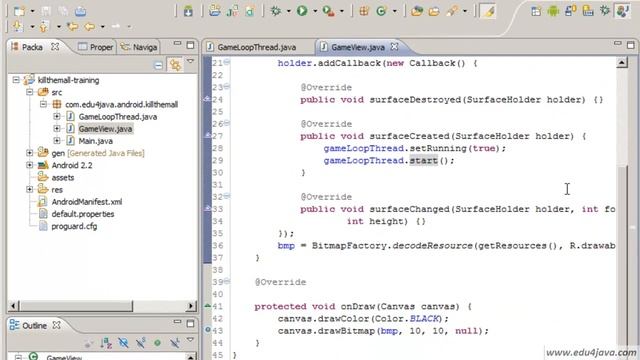
Task: Click the Run External Tools icon
Action: click(329, 11)
